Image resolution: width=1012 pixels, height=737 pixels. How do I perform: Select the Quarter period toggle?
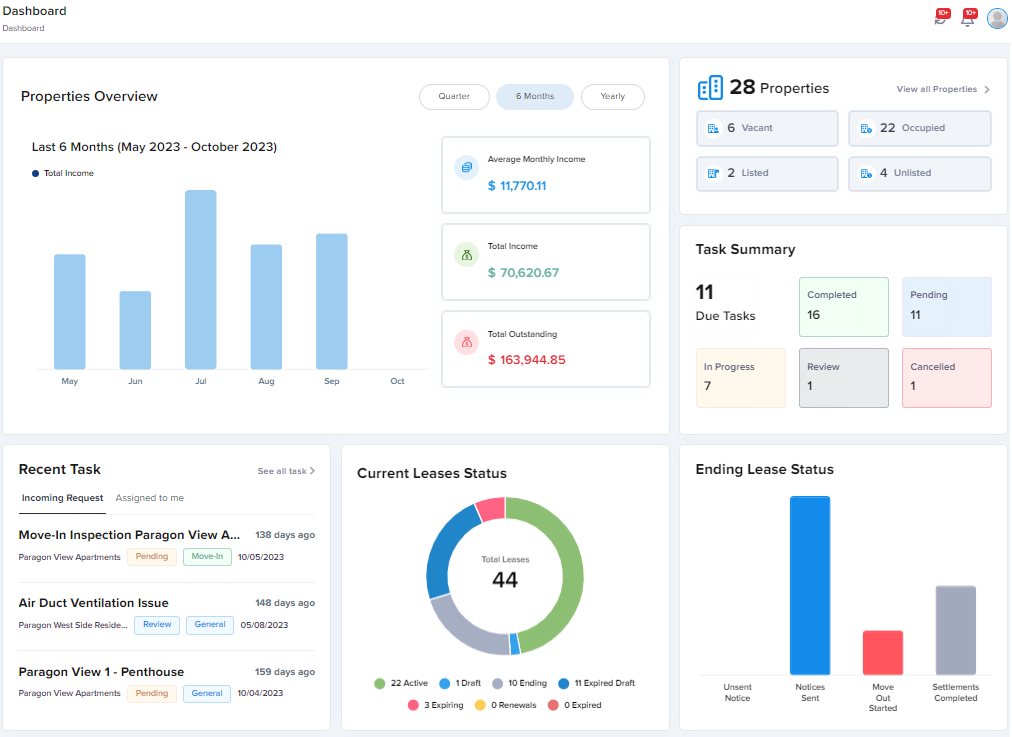(x=454, y=96)
